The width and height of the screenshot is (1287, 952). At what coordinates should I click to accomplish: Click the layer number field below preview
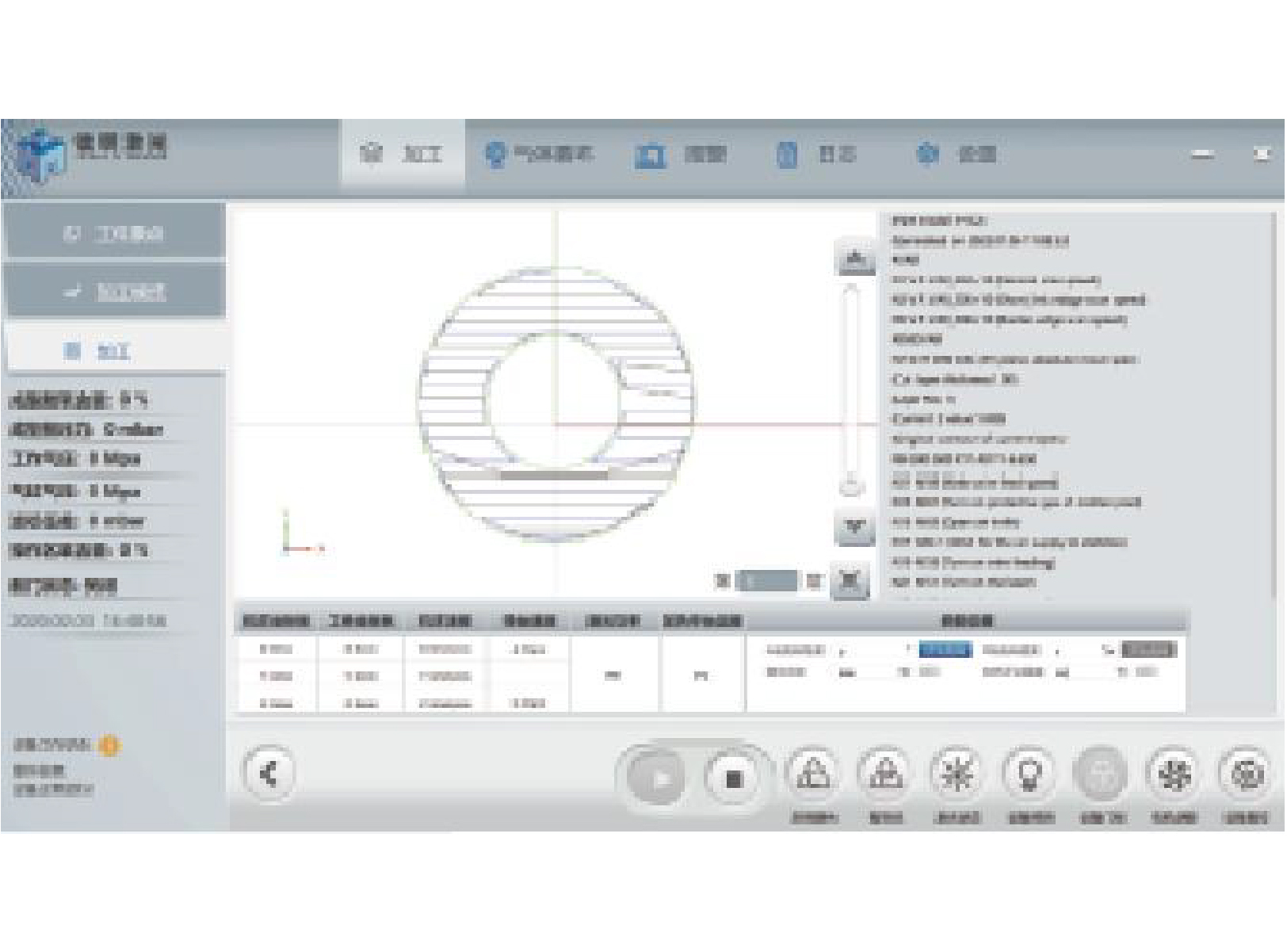click(766, 581)
